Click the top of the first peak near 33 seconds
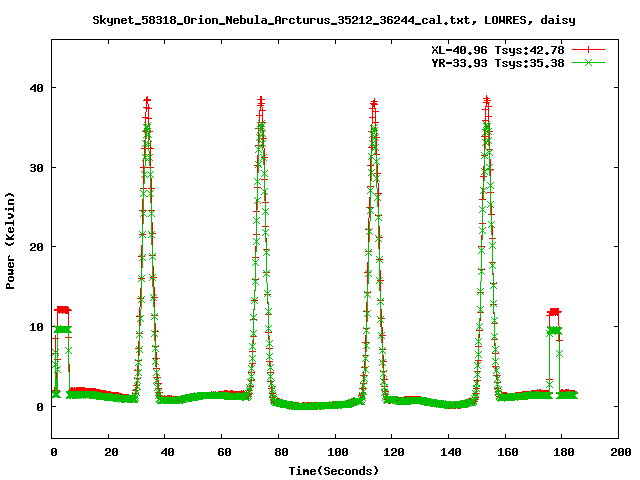 (x=147, y=100)
